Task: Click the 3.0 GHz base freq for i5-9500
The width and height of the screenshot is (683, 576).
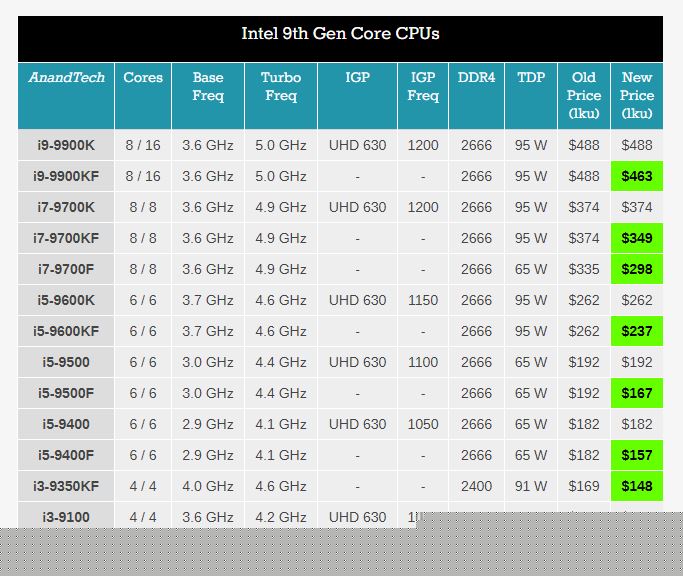Action: coord(208,362)
